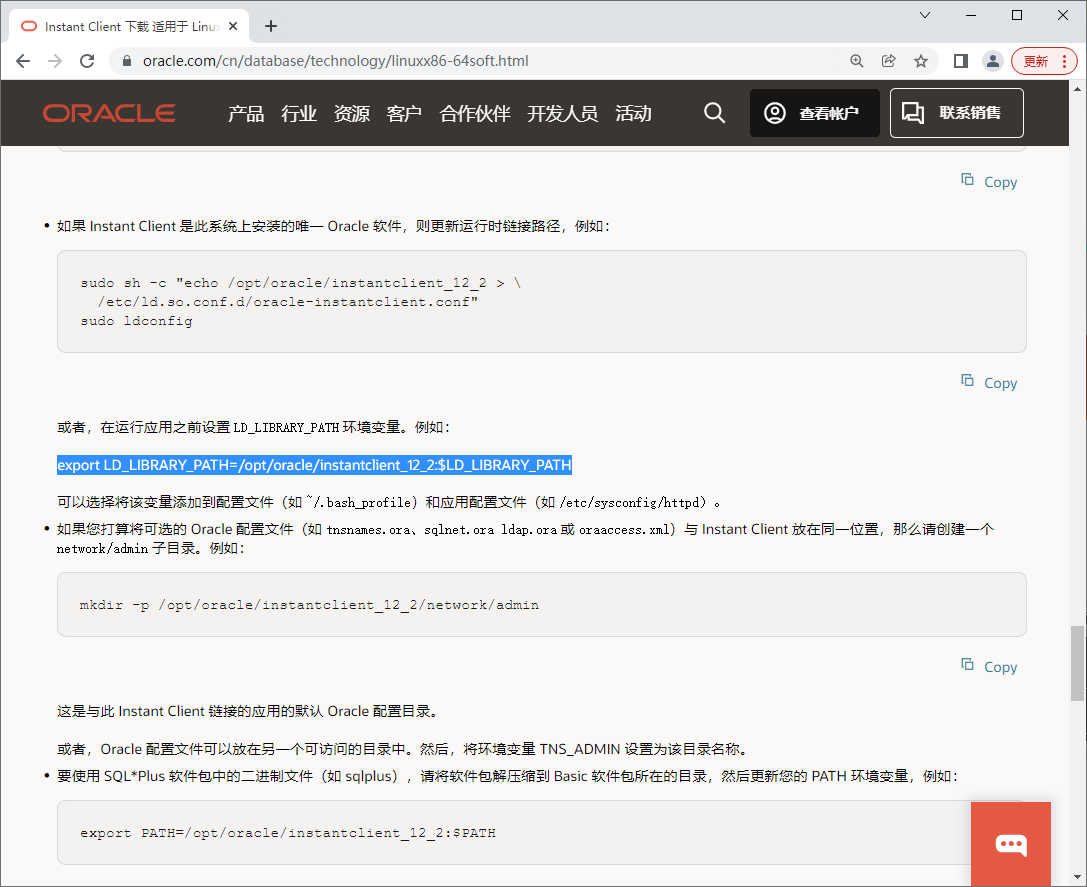The image size is (1087, 887).
Task: Click the address bar URL field
Action: [x=478, y=61]
